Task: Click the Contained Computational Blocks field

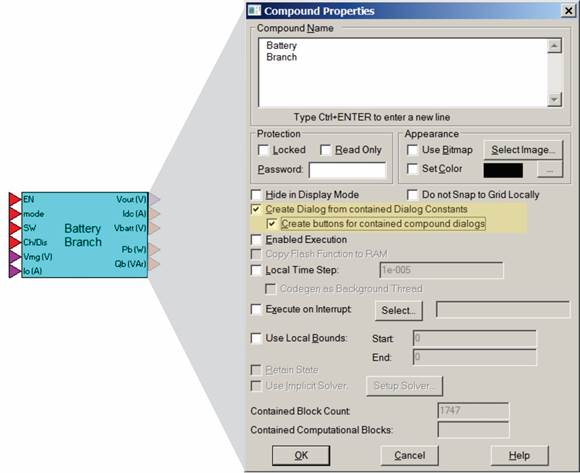Action: coord(473,430)
